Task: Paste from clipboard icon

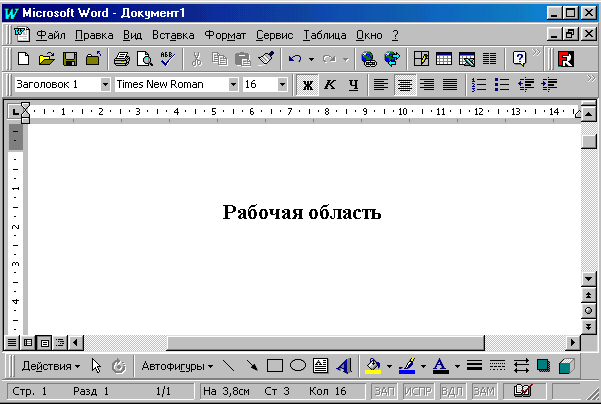Action: click(243, 59)
